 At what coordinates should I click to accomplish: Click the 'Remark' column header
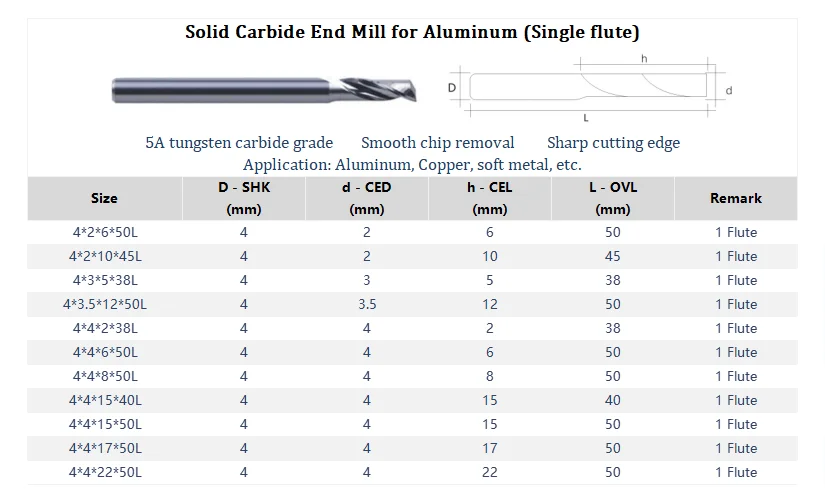736,199
